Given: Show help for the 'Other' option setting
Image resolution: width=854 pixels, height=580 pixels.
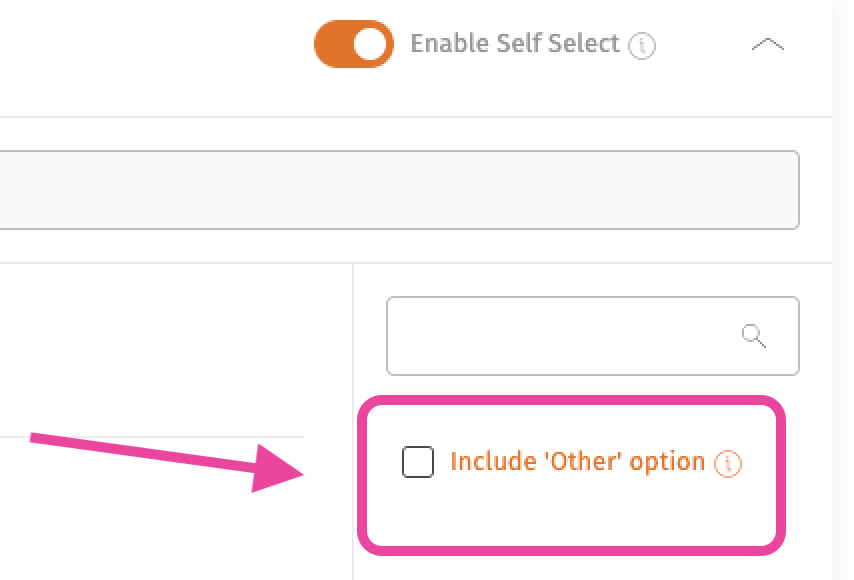Looking at the screenshot, I should [x=728, y=463].
